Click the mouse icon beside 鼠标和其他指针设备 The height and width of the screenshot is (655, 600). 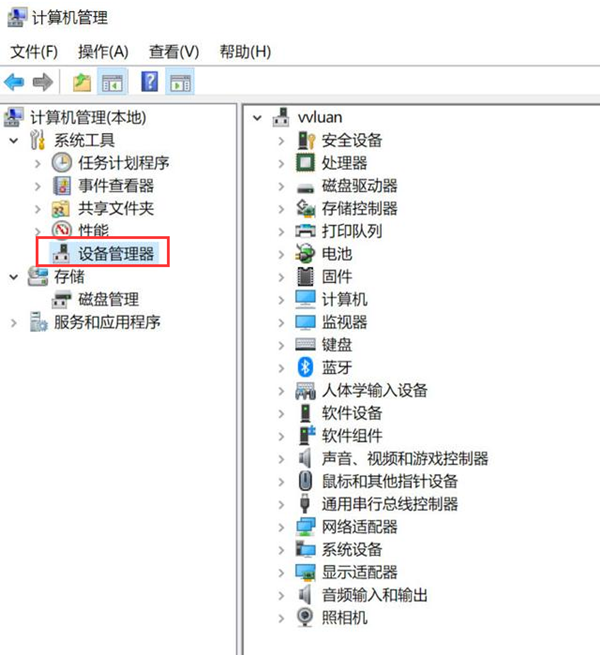click(305, 481)
